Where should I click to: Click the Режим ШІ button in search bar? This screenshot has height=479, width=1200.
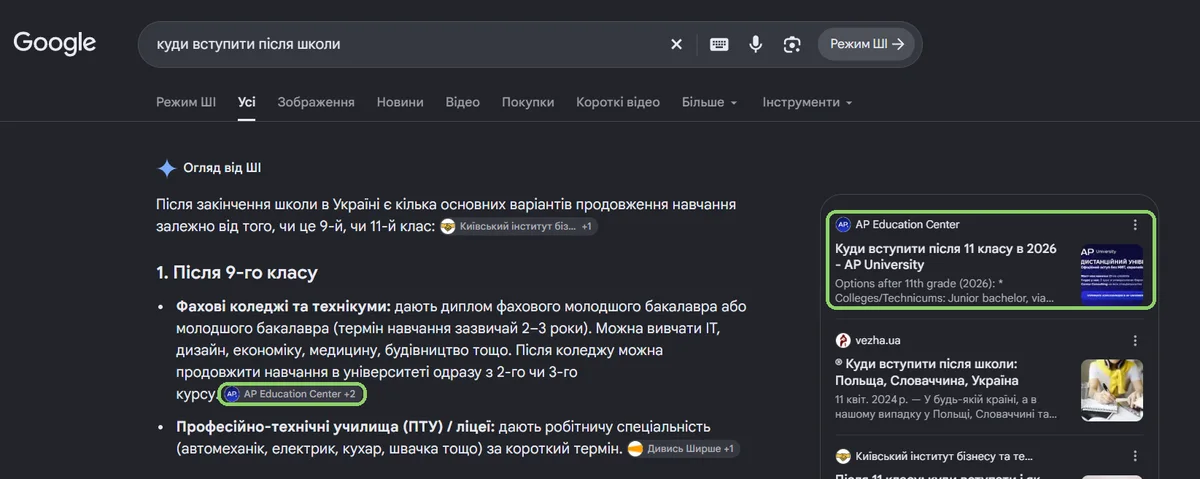[866, 44]
